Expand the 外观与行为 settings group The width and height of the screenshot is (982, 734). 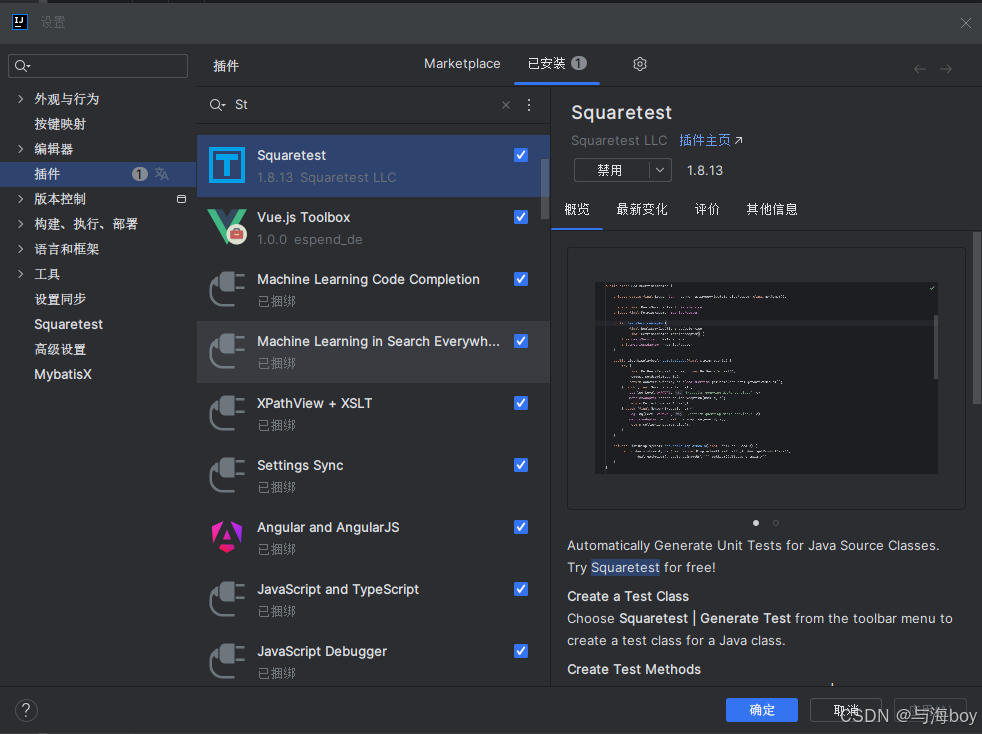point(21,99)
